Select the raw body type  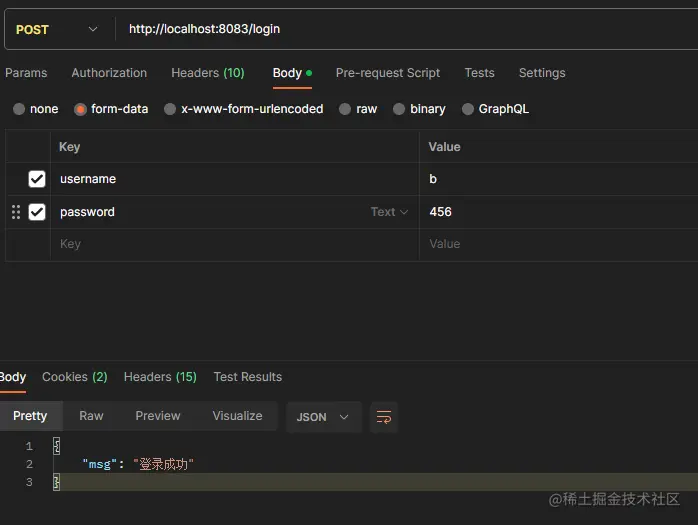coord(345,109)
